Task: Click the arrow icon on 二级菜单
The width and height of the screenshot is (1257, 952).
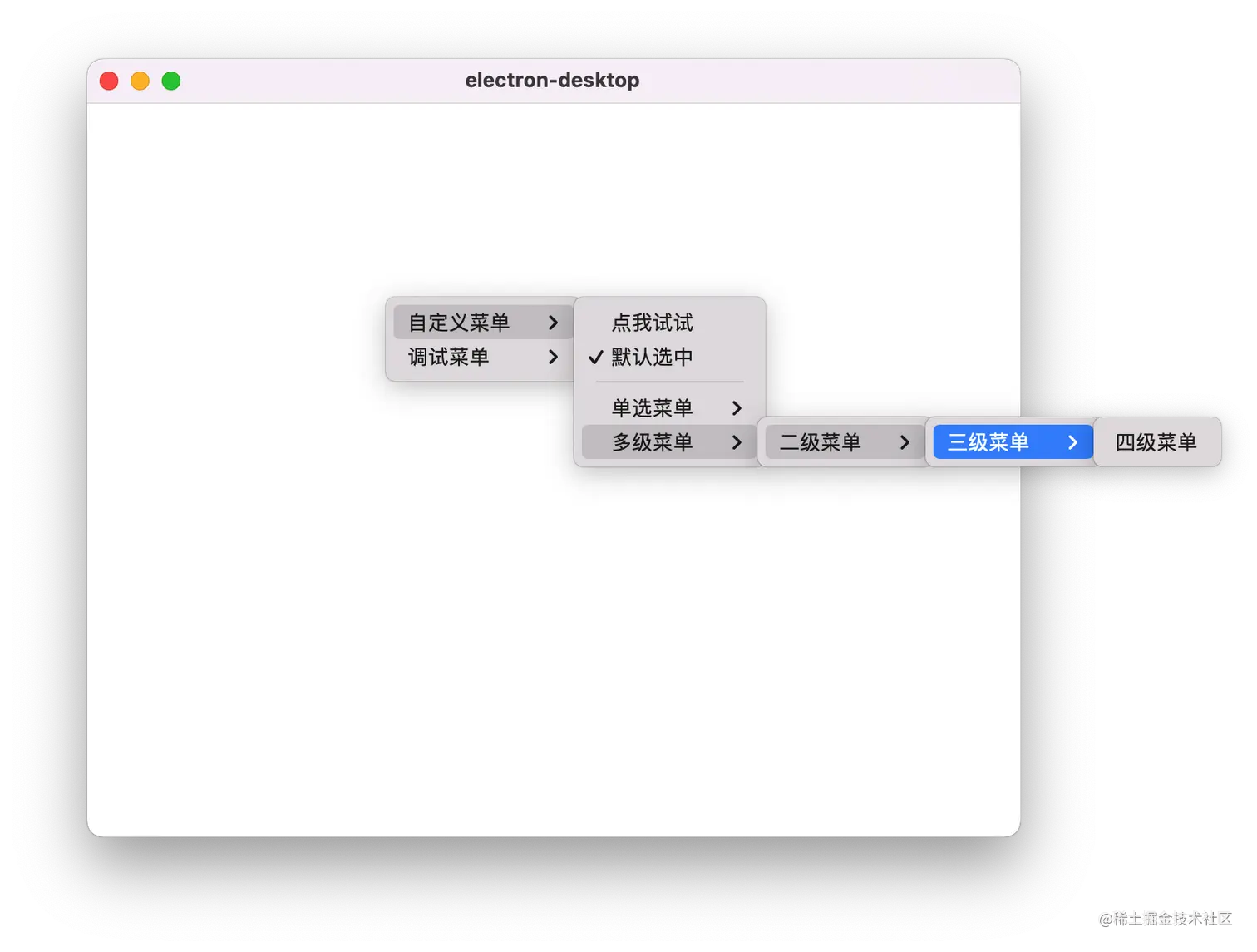Action: (905, 442)
